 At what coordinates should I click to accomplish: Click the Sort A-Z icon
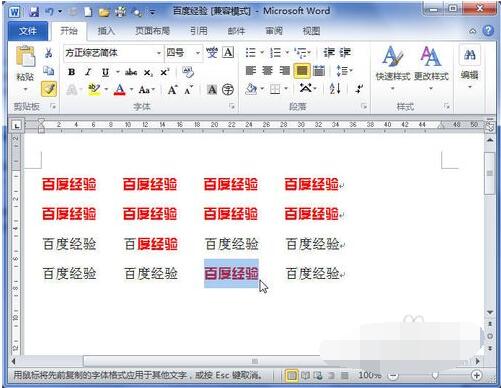(x=335, y=89)
